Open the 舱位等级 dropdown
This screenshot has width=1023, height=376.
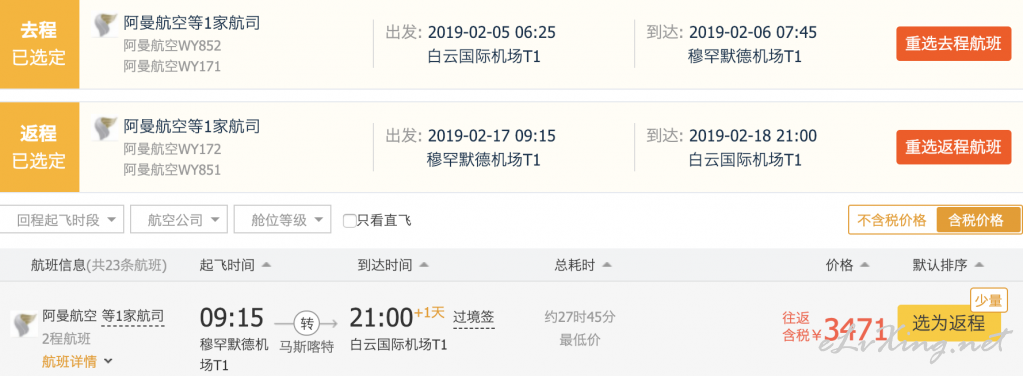pyautogui.click(x=282, y=219)
